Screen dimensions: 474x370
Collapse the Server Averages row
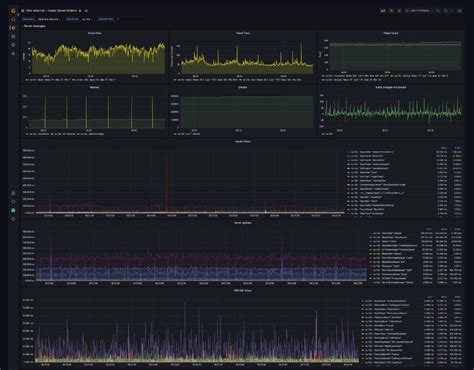[x=34, y=26]
